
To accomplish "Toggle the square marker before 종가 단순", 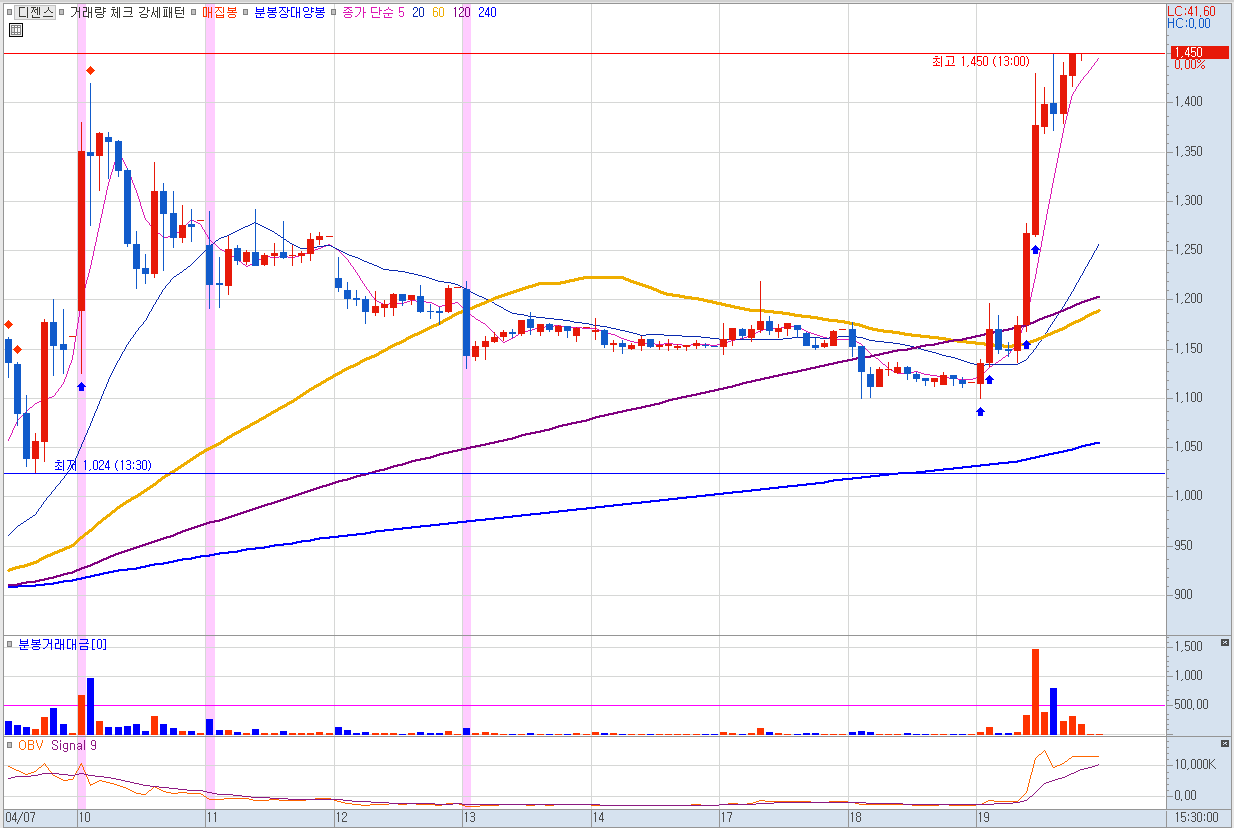I will tap(335, 13).
